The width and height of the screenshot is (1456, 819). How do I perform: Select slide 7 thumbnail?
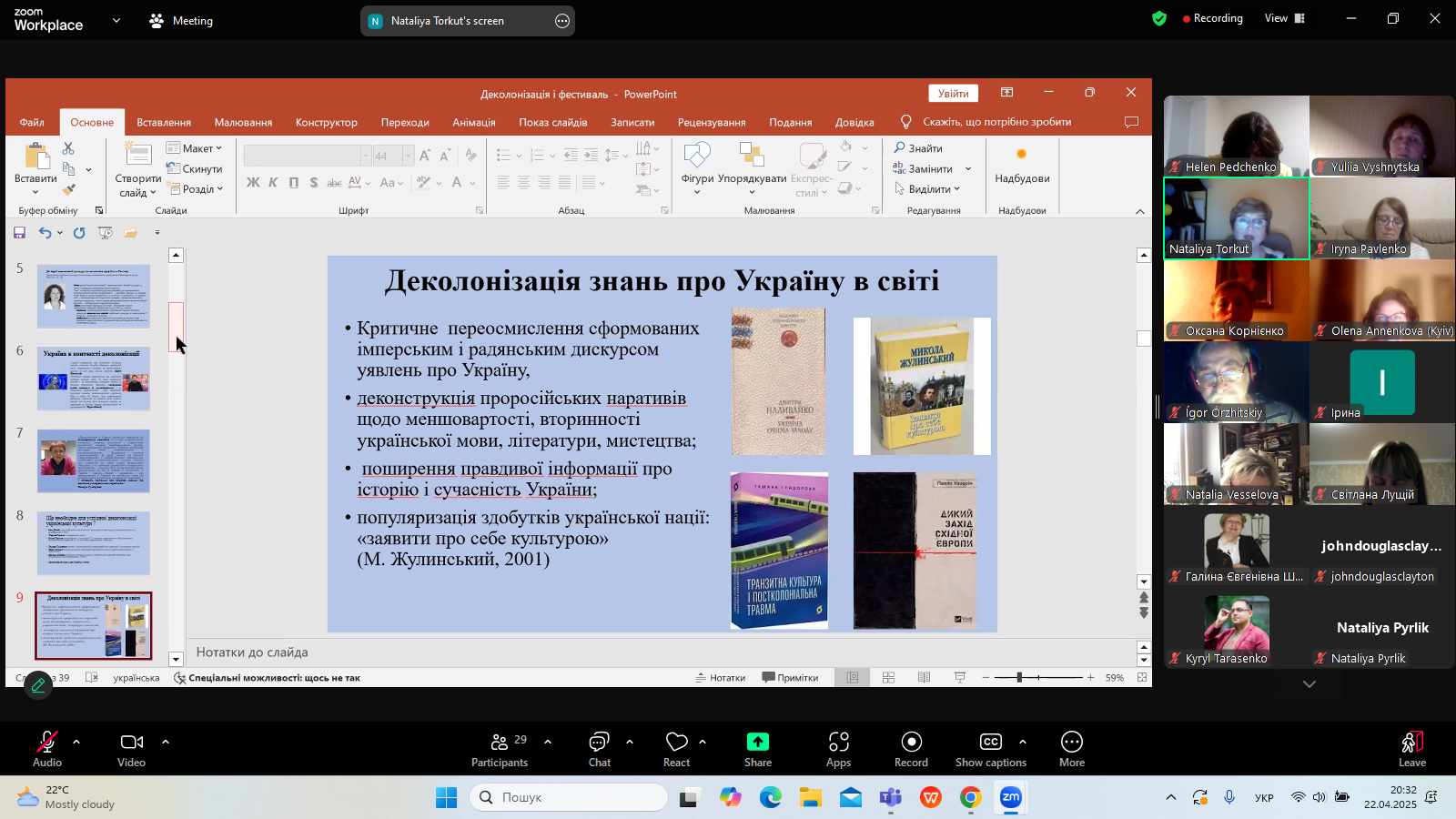pyautogui.click(x=94, y=461)
